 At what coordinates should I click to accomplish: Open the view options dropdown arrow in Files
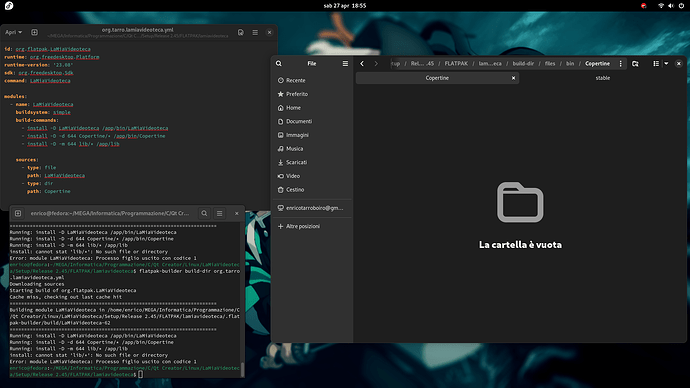coord(666,63)
